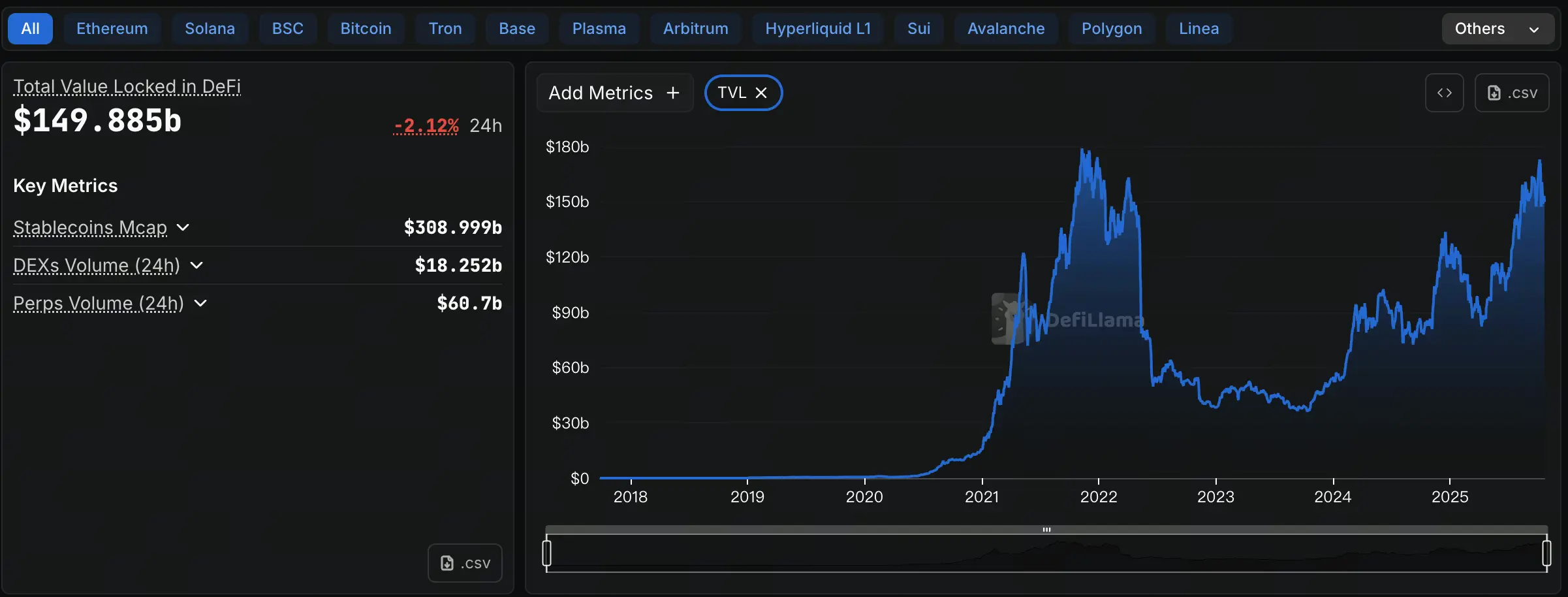Switch to the Solana chain tab

[210, 29]
